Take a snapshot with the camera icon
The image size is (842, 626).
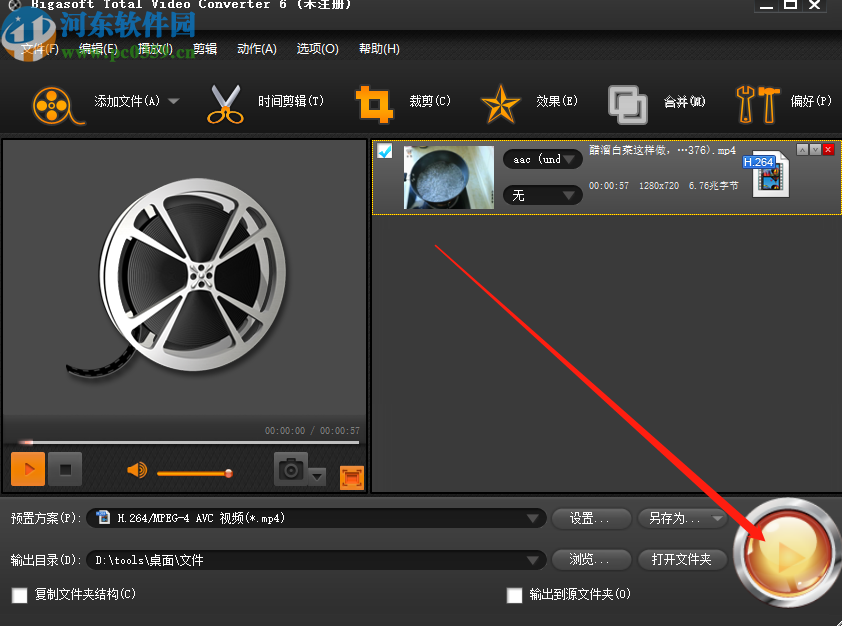289,468
